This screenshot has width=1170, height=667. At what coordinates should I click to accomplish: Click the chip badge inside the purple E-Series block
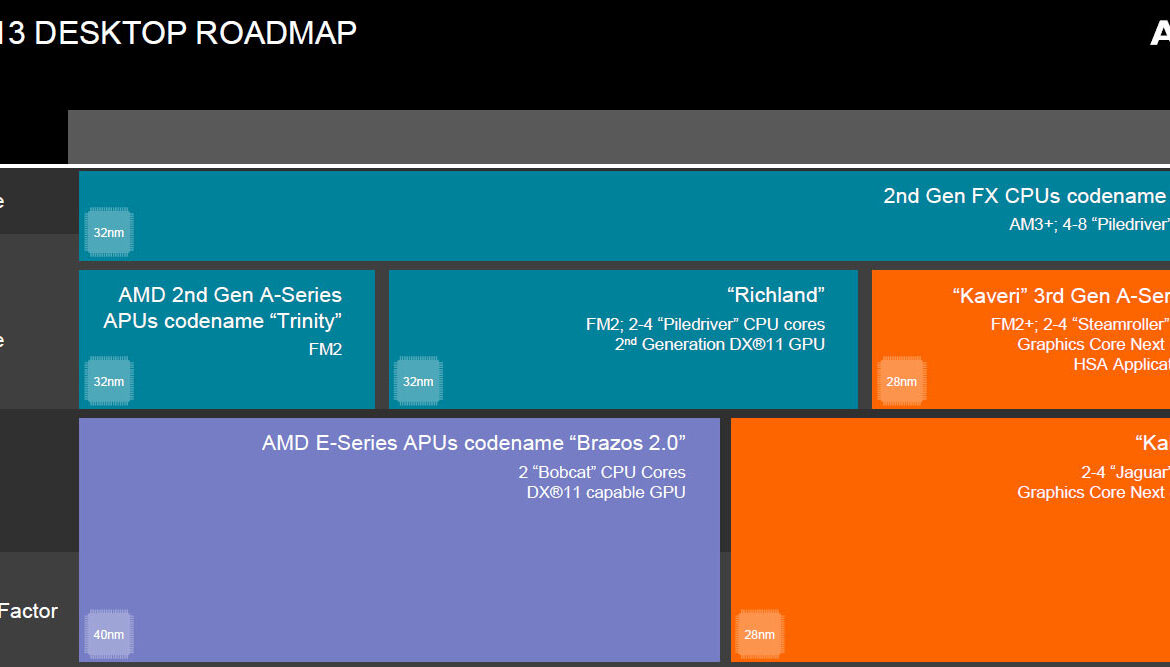[x=109, y=634]
